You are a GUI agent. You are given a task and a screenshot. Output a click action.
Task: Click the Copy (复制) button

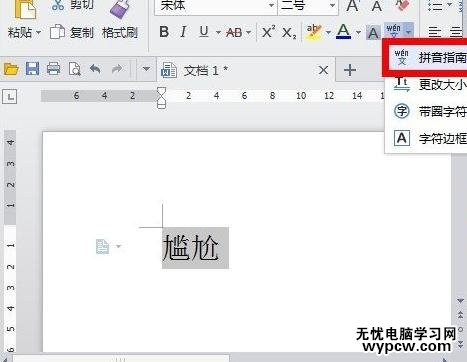pyautogui.click(x=72, y=33)
